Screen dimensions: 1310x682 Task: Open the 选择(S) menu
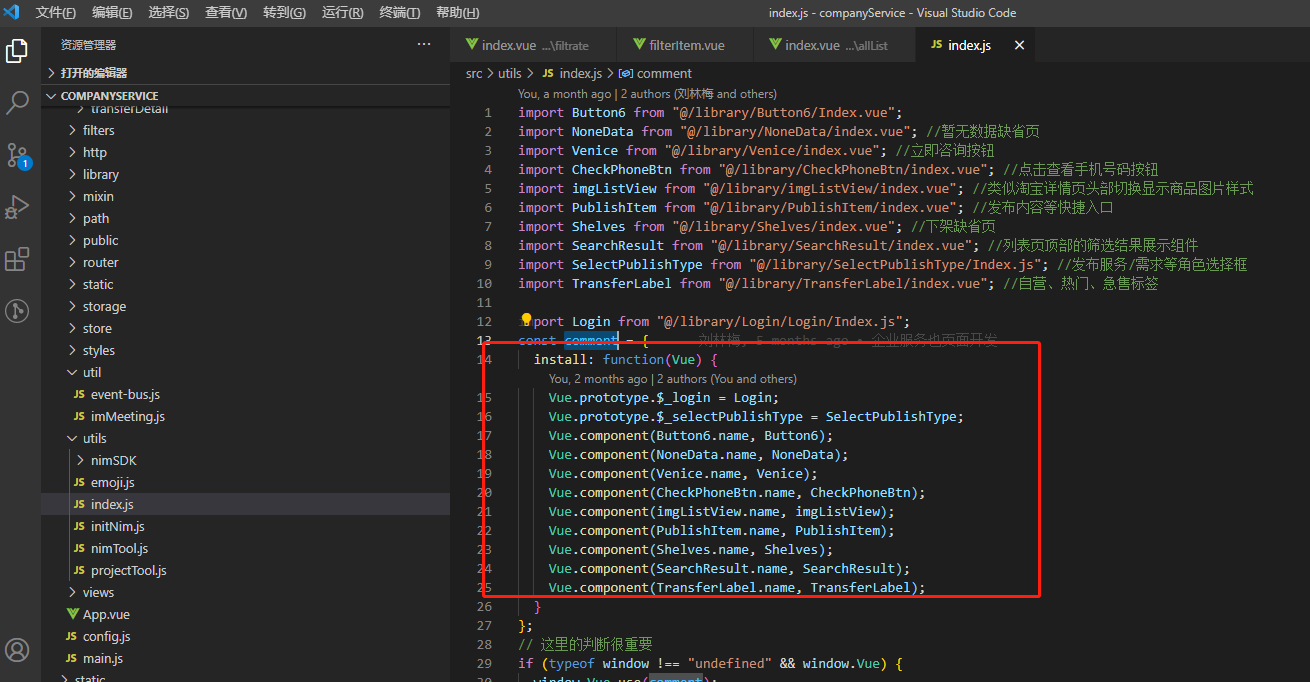[x=168, y=13]
